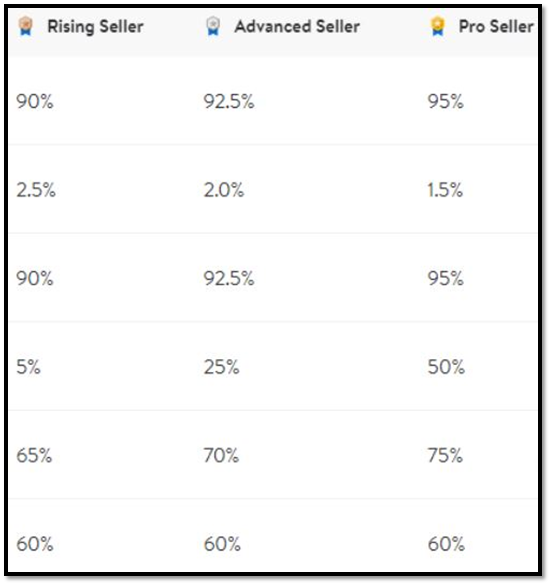The width and height of the screenshot is (550, 584).
Task: Click the topmost 92.5% value under Advanced Seller
Action: coord(229,101)
